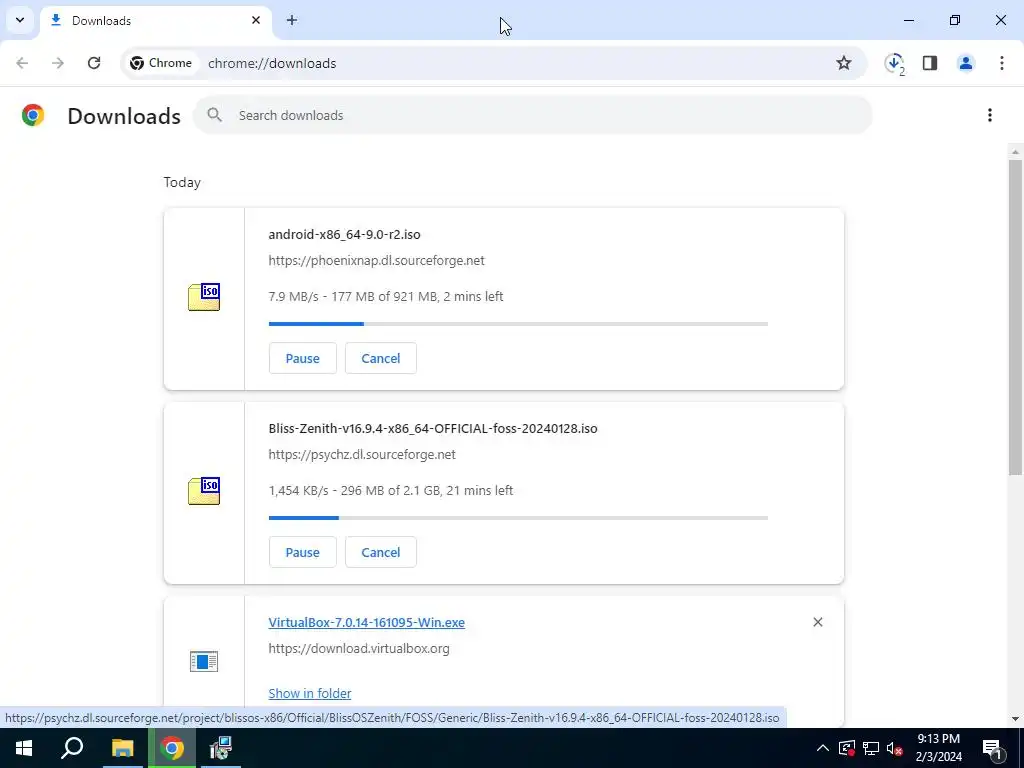Open Chrome's three-dot main menu
The width and height of the screenshot is (1024, 768).
click(1002, 63)
